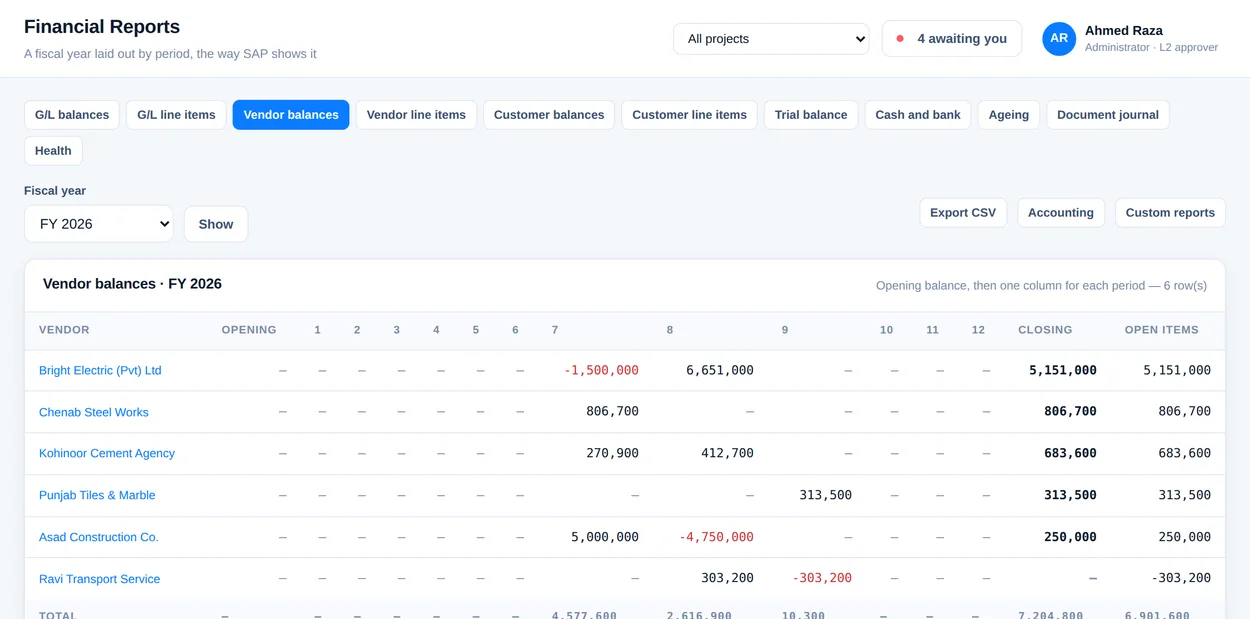The height and width of the screenshot is (619, 1250).
Task: Click the OPEN ITEMS column header
Action: pyautogui.click(x=1161, y=330)
